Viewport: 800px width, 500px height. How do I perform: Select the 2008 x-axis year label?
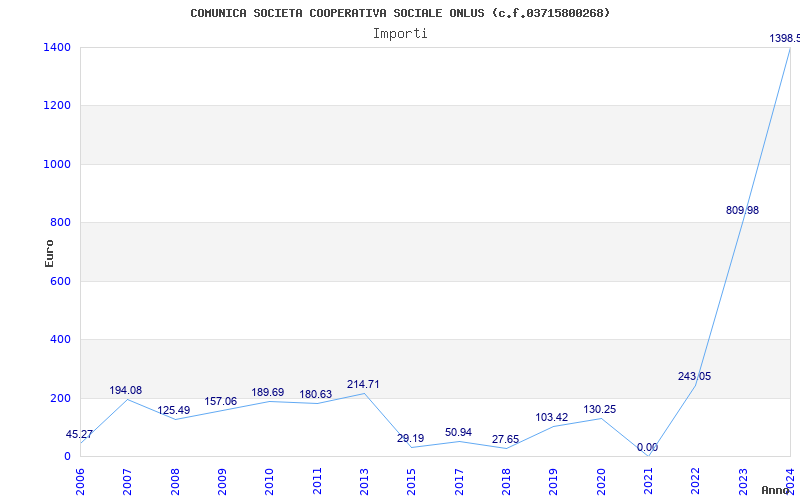(175, 481)
